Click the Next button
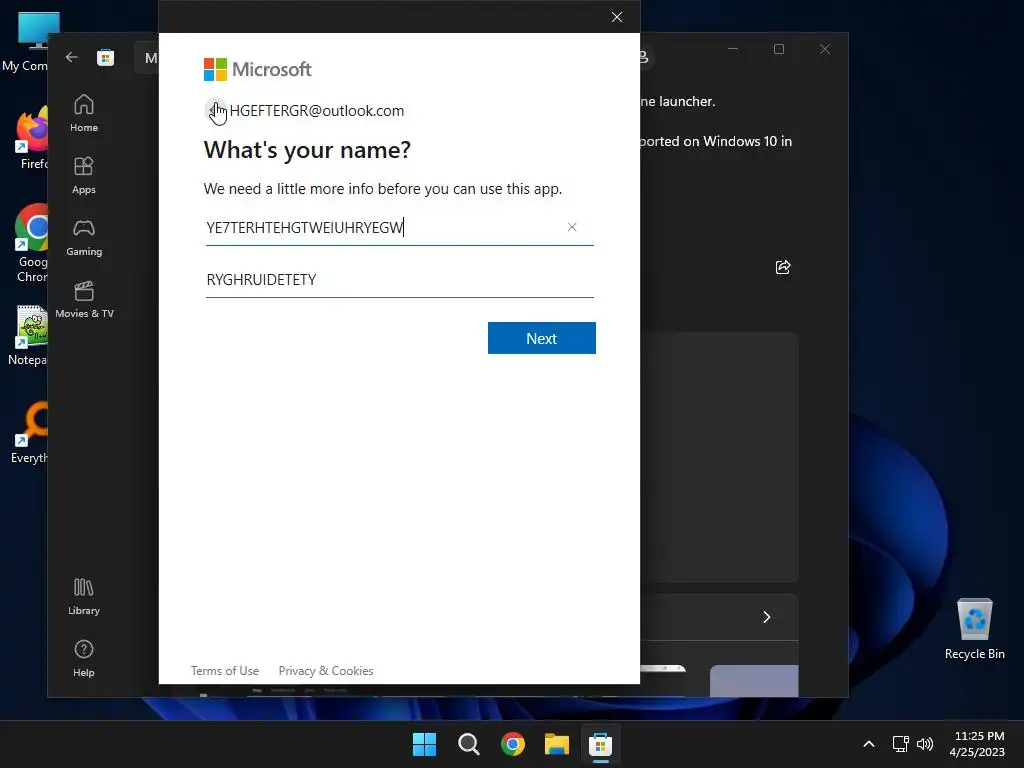The image size is (1024, 768). click(x=541, y=338)
